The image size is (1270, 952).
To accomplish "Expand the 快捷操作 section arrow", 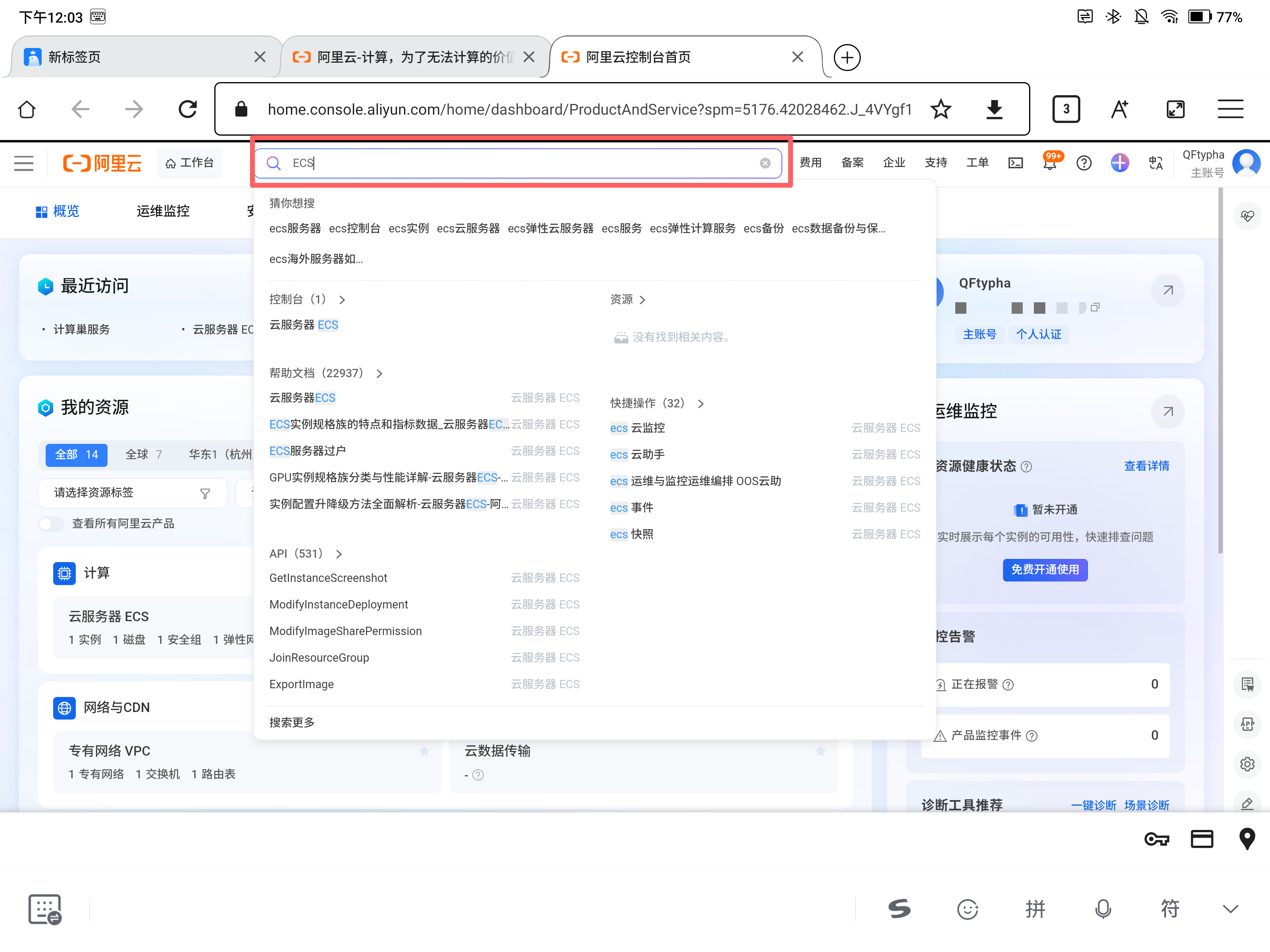I will (x=701, y=403).
